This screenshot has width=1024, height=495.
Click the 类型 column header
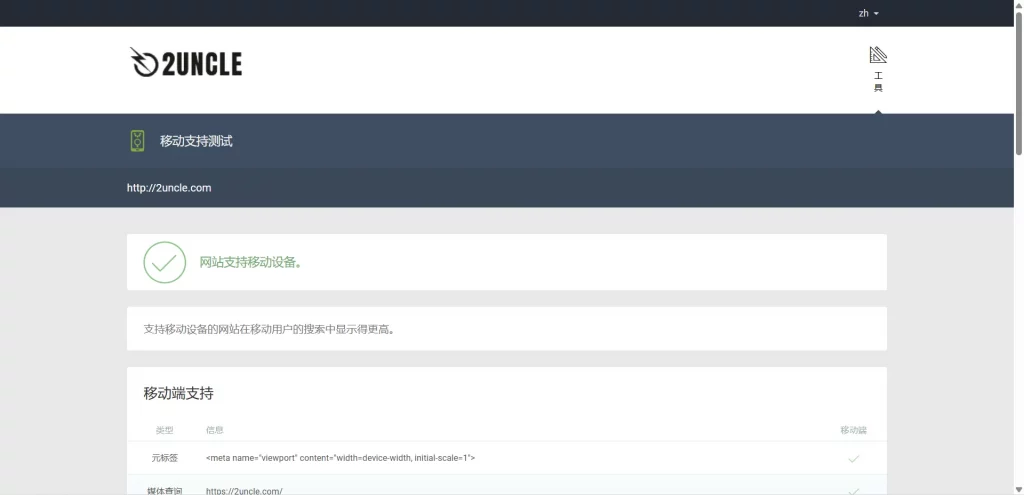point(164,430)
